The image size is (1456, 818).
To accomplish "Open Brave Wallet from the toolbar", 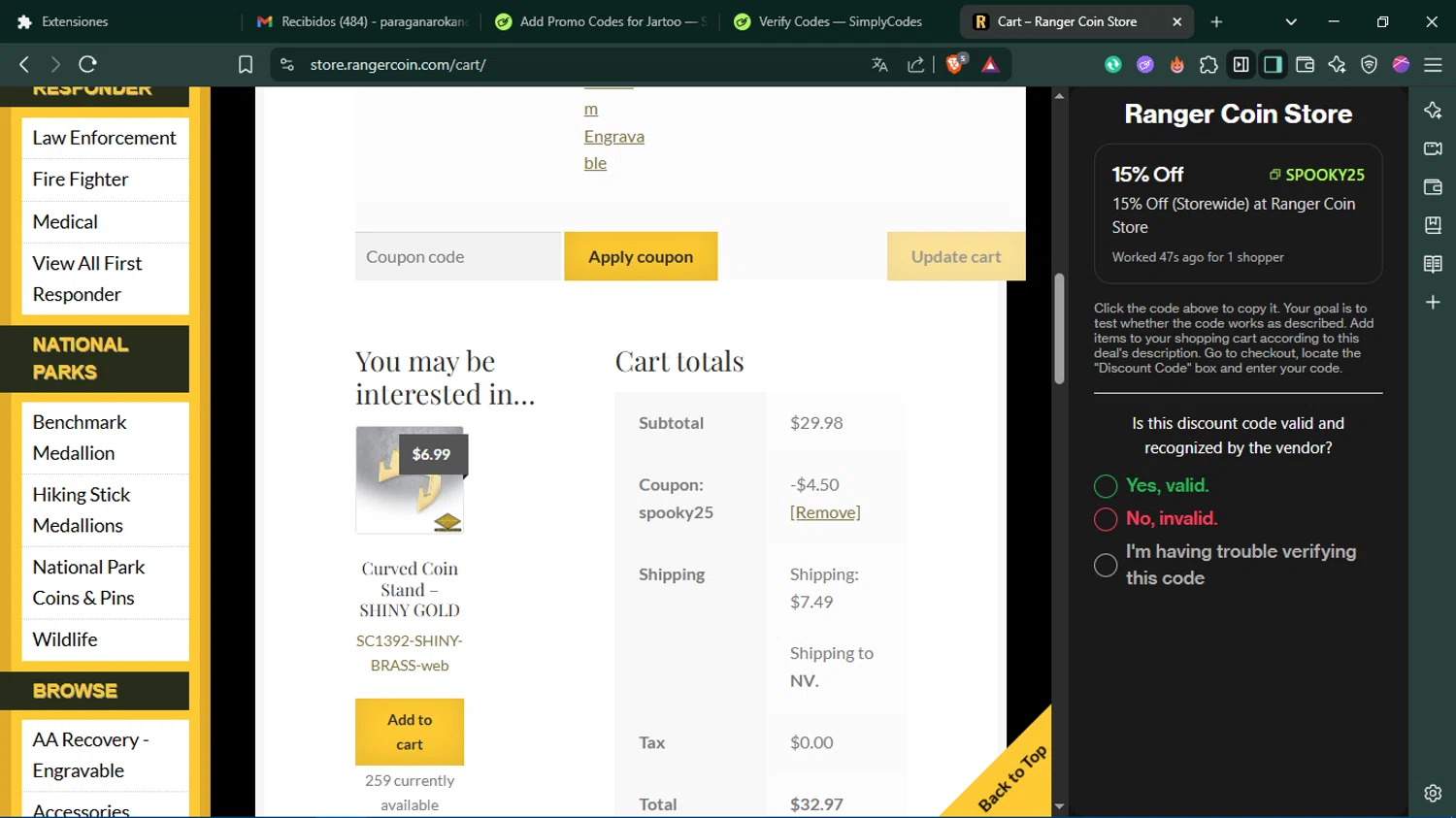I will 1305,64.
